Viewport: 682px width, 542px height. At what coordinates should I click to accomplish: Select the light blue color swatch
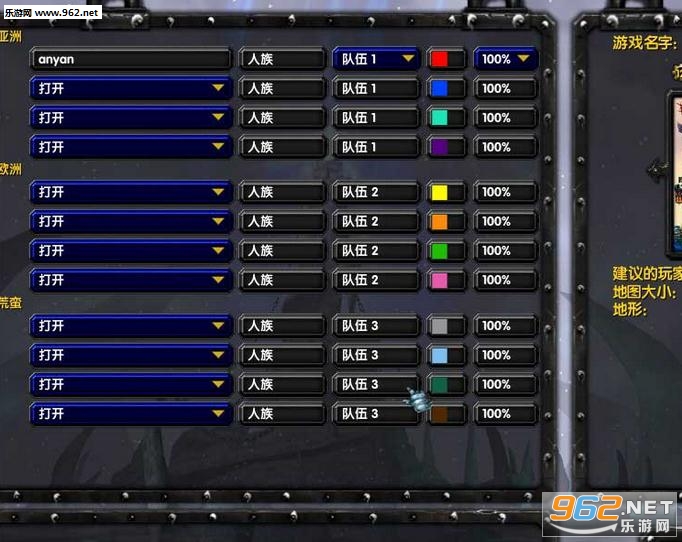pyautogui.click(x=439, y=355)
